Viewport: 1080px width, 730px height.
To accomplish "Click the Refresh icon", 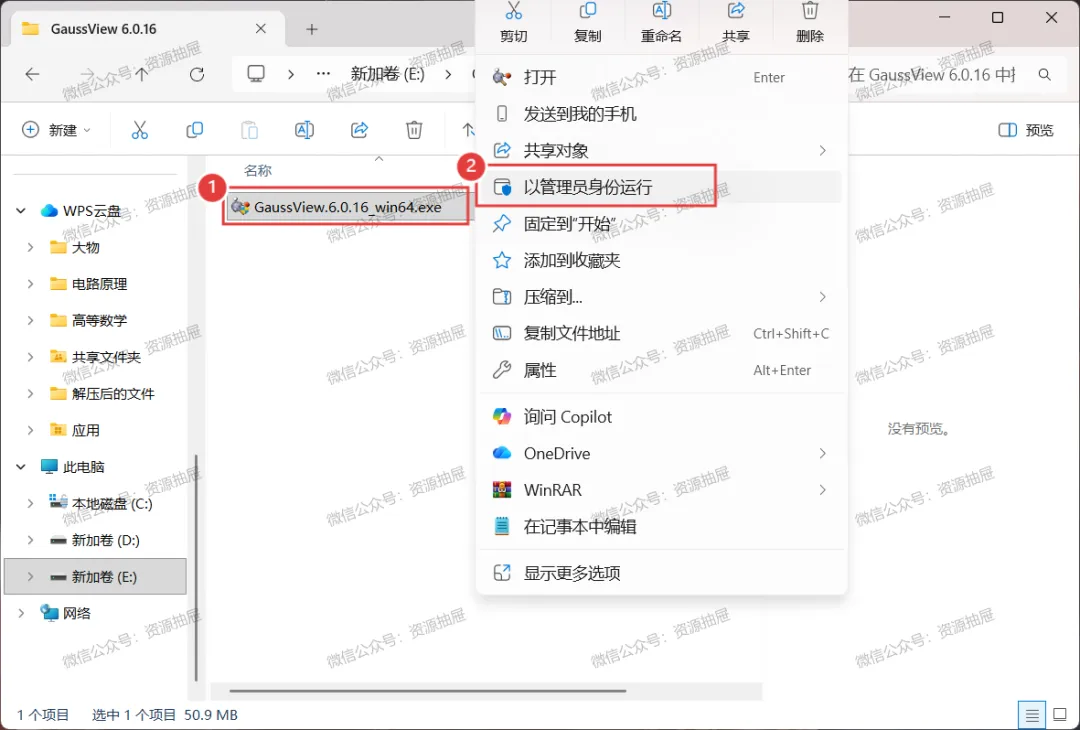I will 197,74.
